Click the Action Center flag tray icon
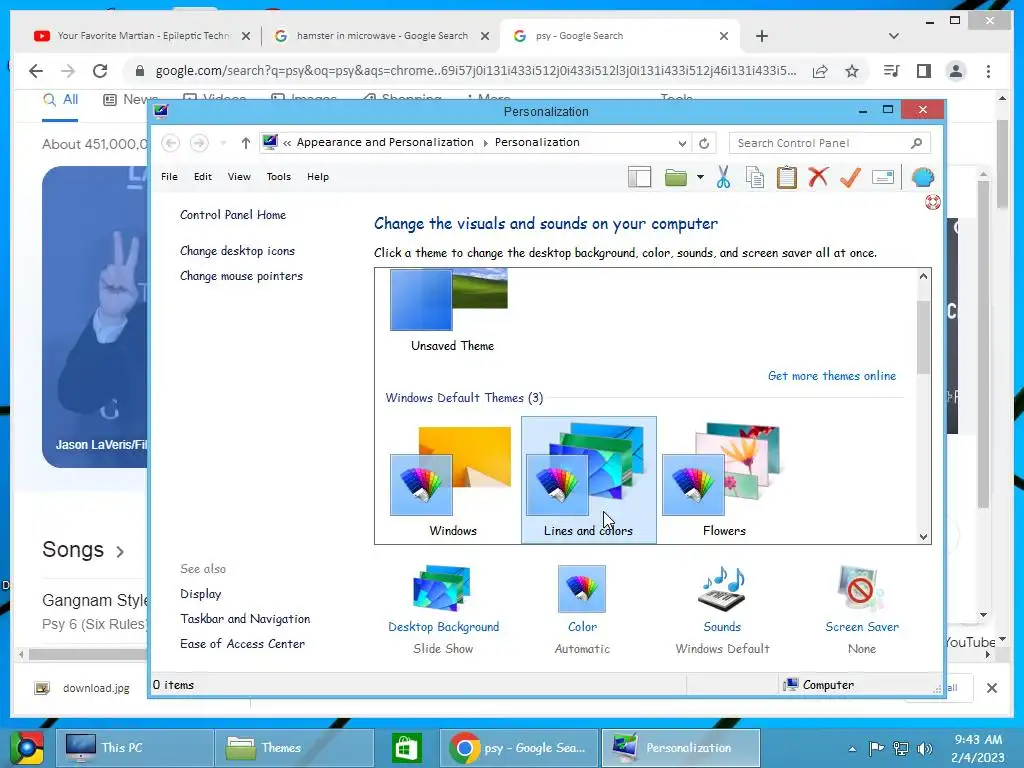The width and height of the screenshot is (1024, 768). click(x=876, y=749)
